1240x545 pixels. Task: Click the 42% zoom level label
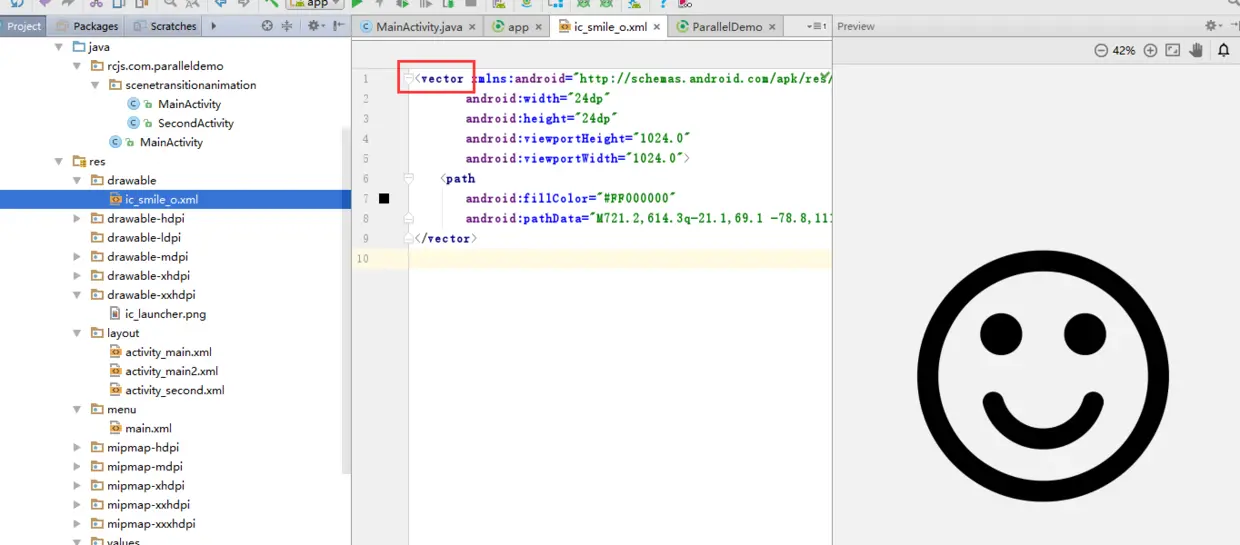pos(1124,50)
